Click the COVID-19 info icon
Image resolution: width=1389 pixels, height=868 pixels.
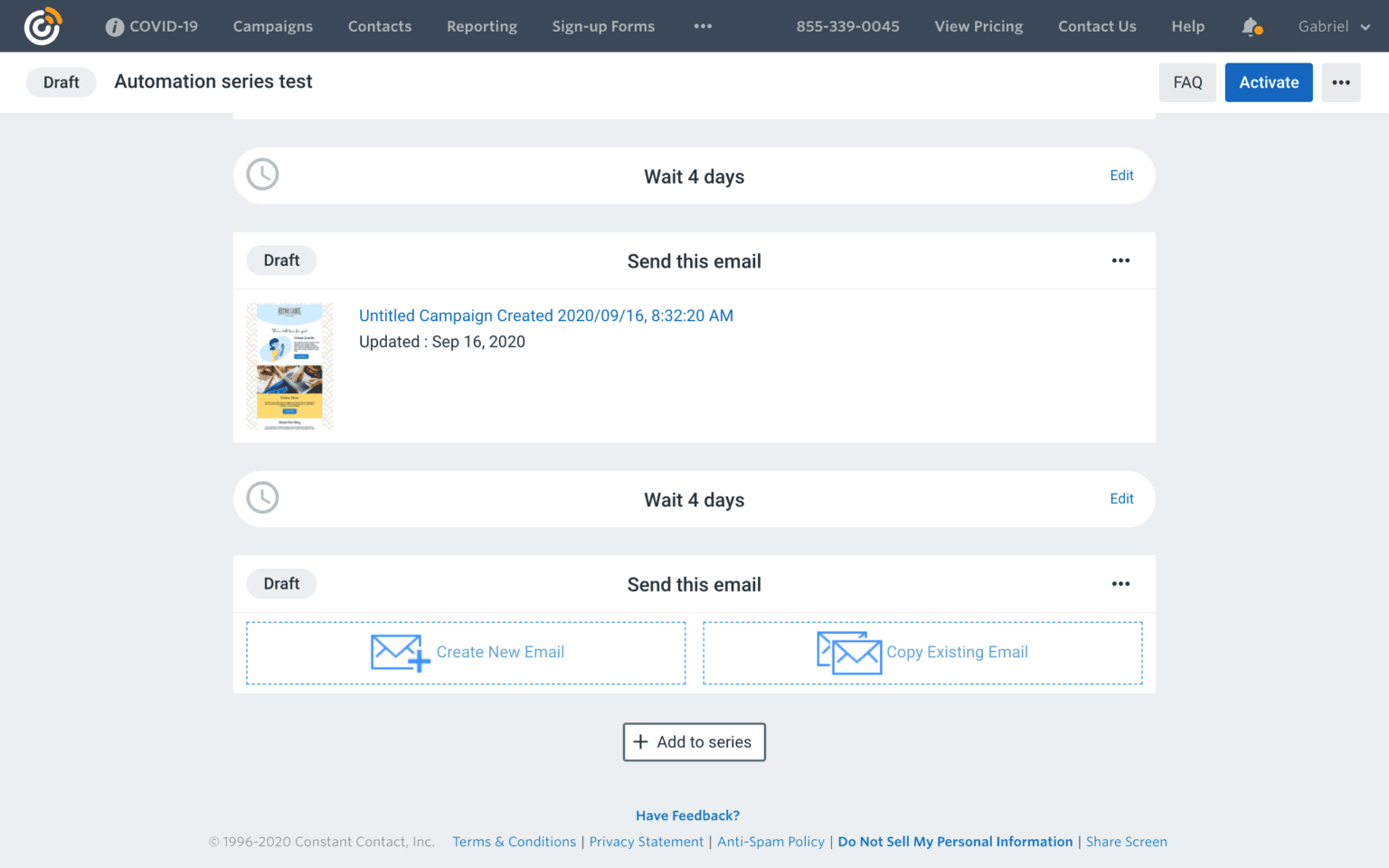[115, 27]
